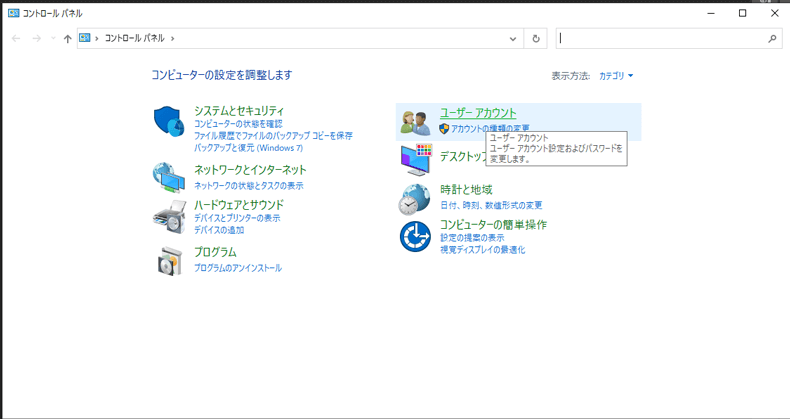Expand the address bar history dropdown
The width and height of the screenshot is (790, 419).
[513, 39]
